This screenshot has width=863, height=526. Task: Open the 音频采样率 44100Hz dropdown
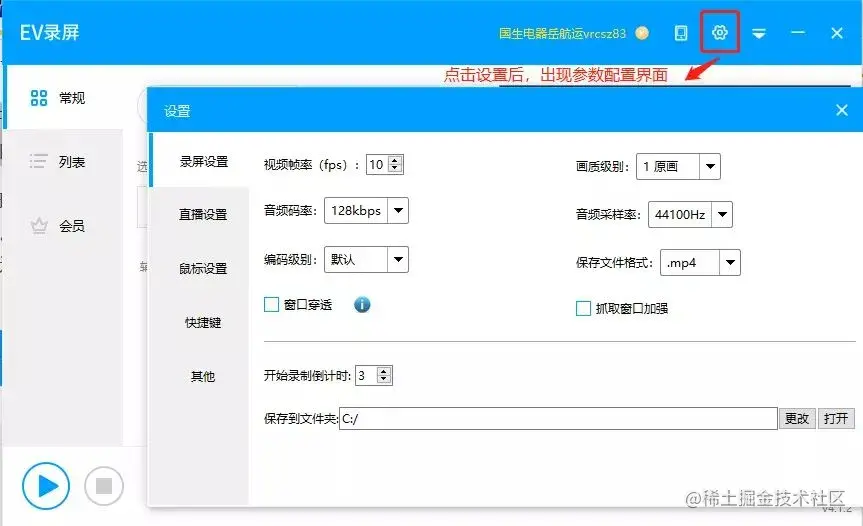(x=690, y=214)
